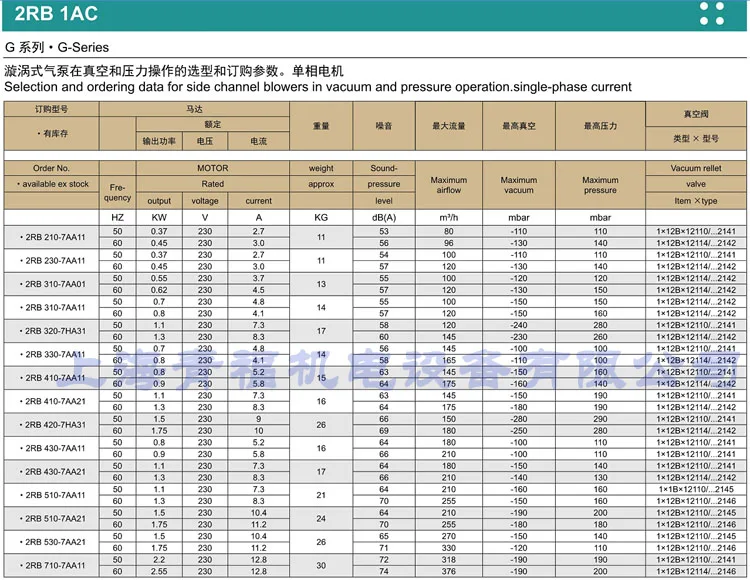Click the weight value "30" for 2RB 710-7AA11

pyautogui.click(x=321, y=565)
